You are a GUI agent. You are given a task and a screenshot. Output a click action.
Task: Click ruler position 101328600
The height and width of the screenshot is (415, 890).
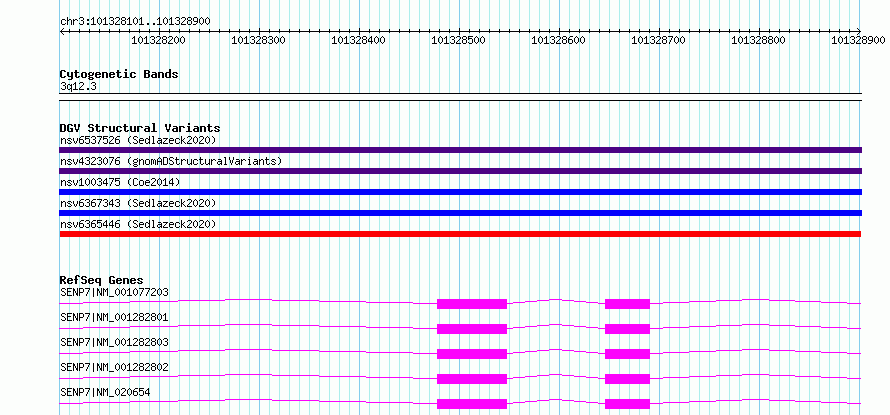coord(559,40)
